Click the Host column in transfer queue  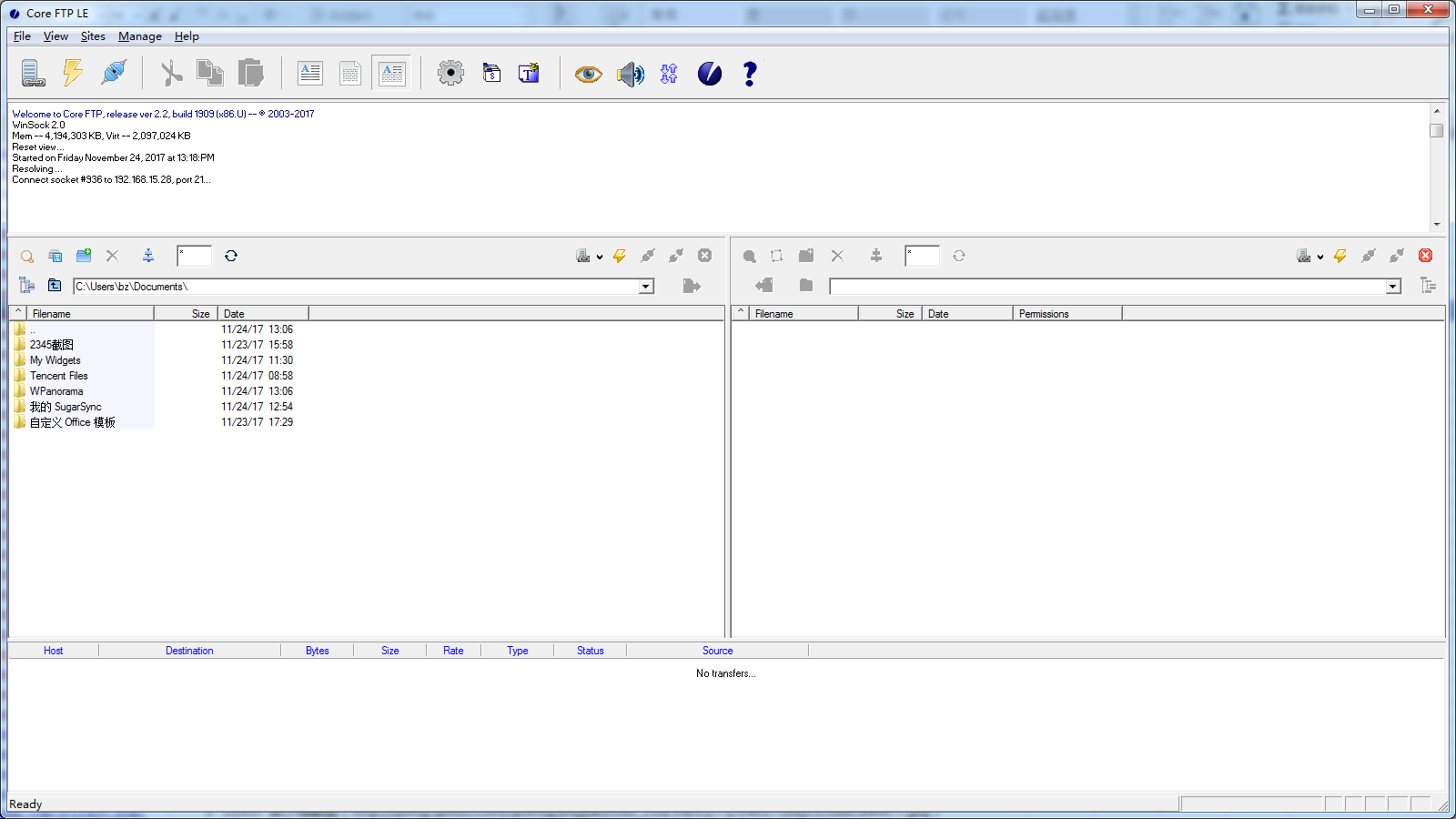click(x=53, y=651)
